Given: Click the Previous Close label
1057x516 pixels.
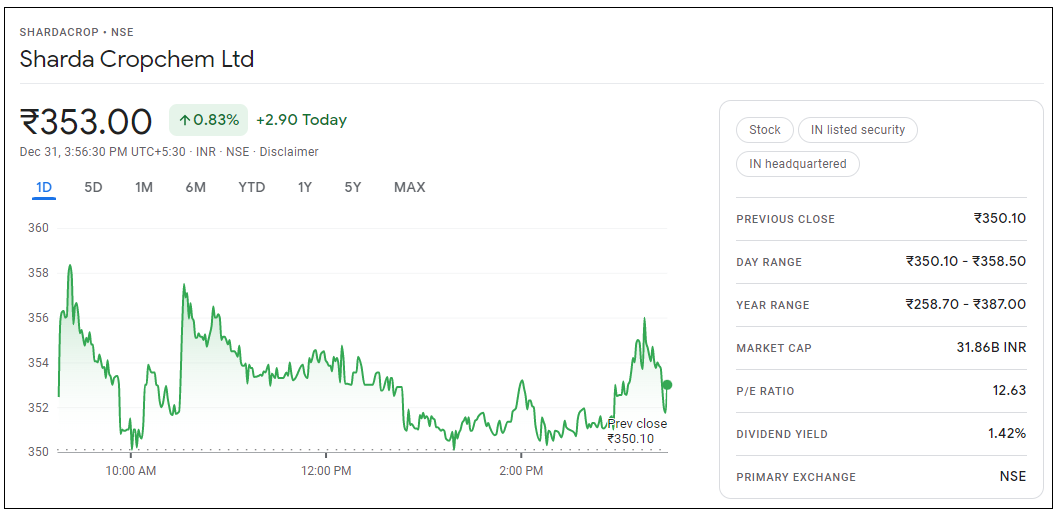Looking at the screenshot, I should coord(785,219).
